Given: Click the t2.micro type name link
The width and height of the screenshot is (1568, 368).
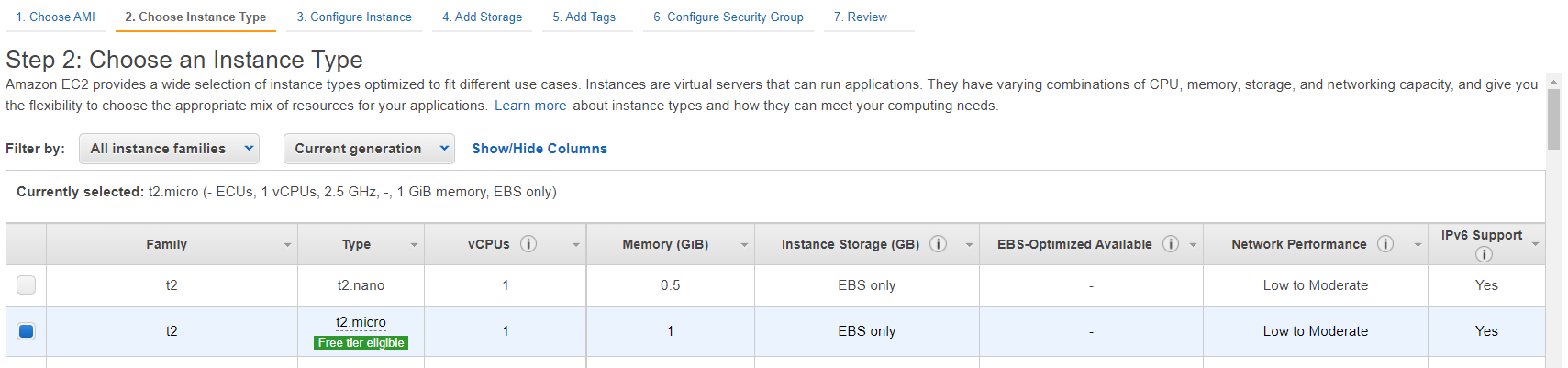Looking at the screenshot, I should pyautogui.click(x=361, y=322).
